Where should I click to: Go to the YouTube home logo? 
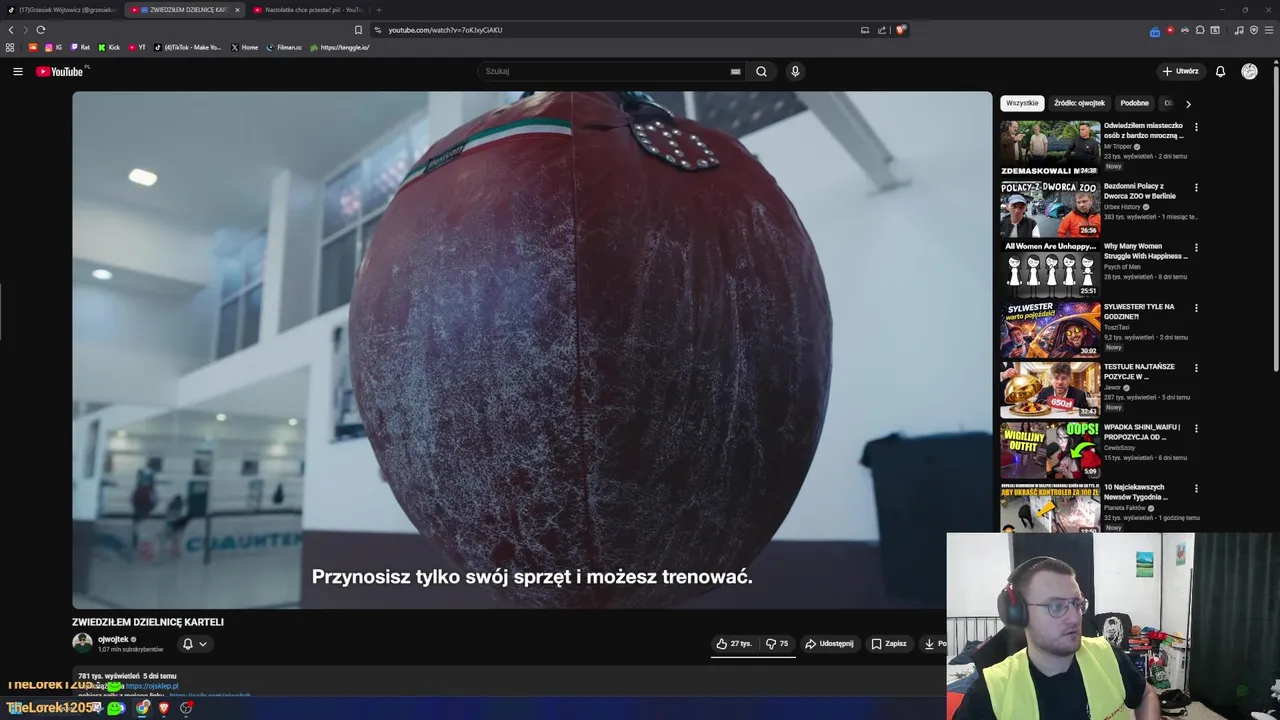point(60,71)
